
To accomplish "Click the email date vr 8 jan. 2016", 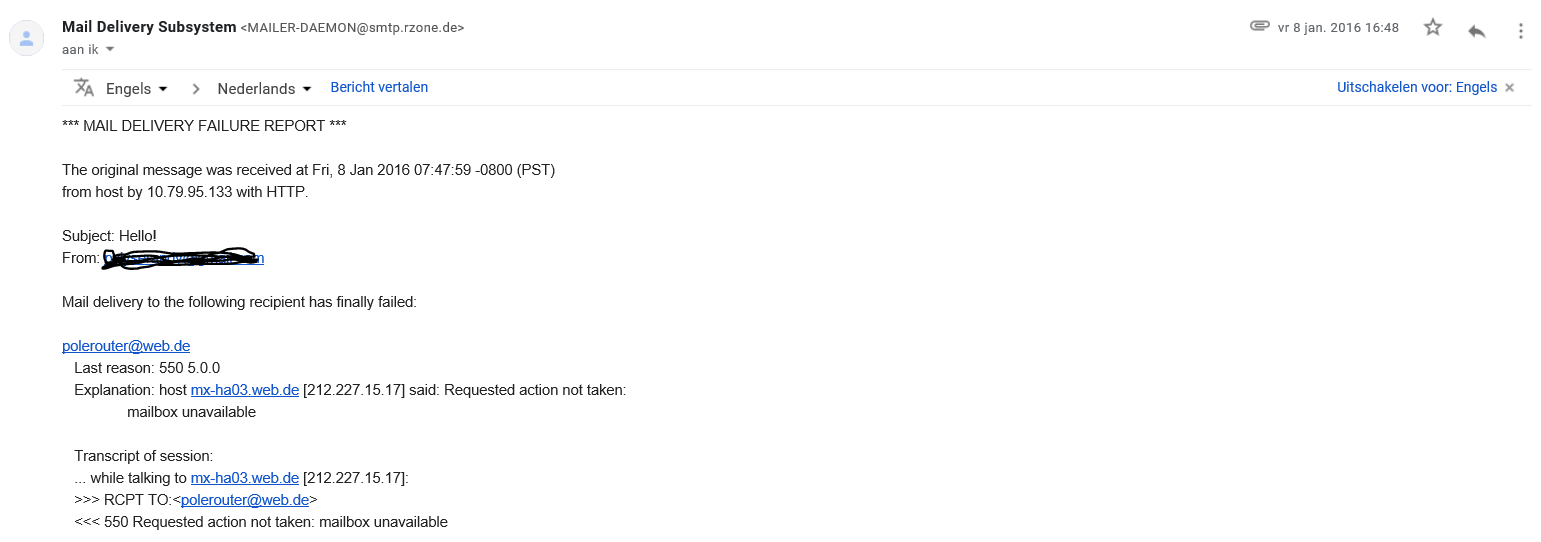I will (1338, 28).
